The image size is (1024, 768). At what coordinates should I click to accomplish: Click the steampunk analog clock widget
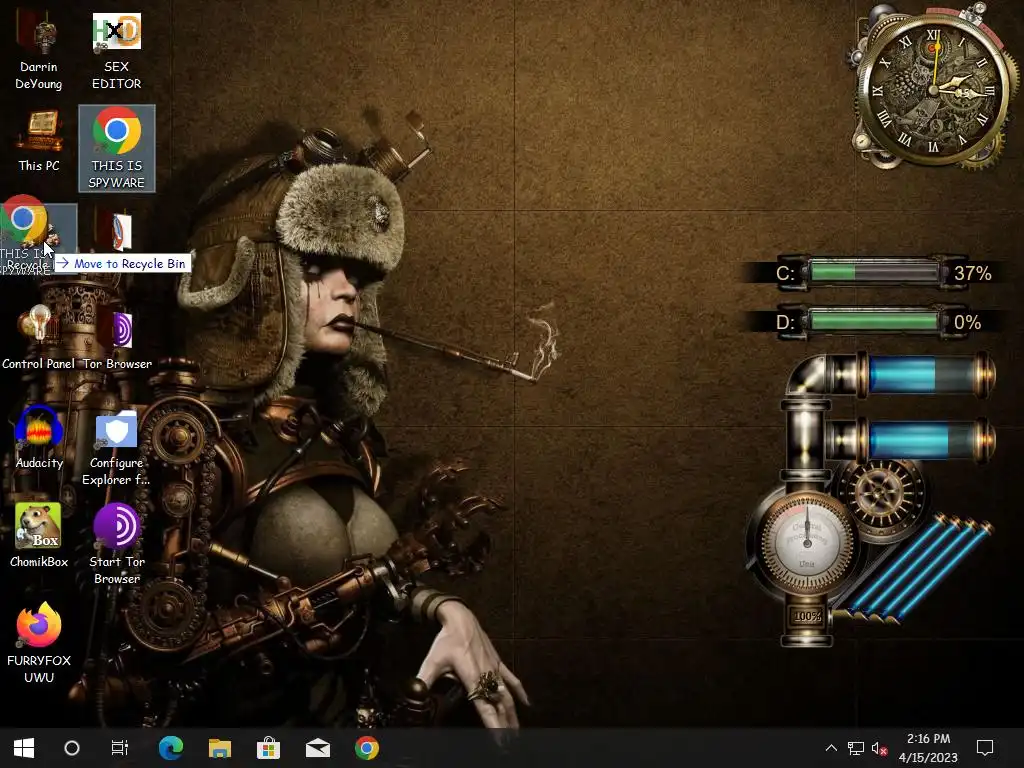pos(933,87)
